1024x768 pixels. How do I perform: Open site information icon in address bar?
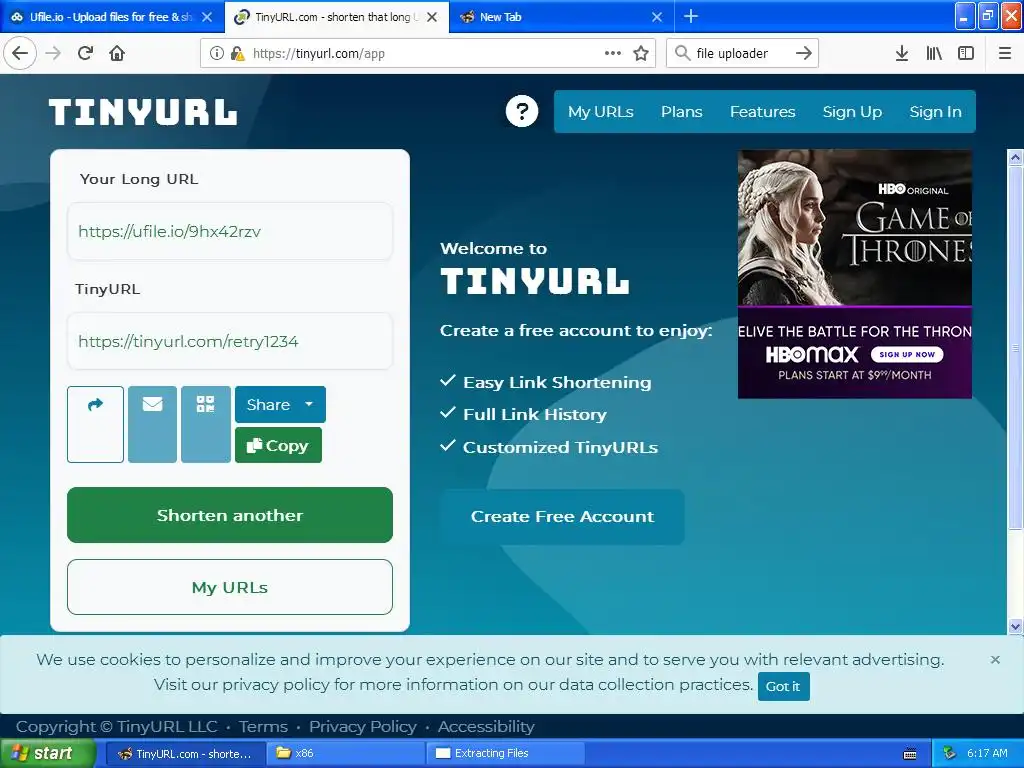click(x=217, y=54)
